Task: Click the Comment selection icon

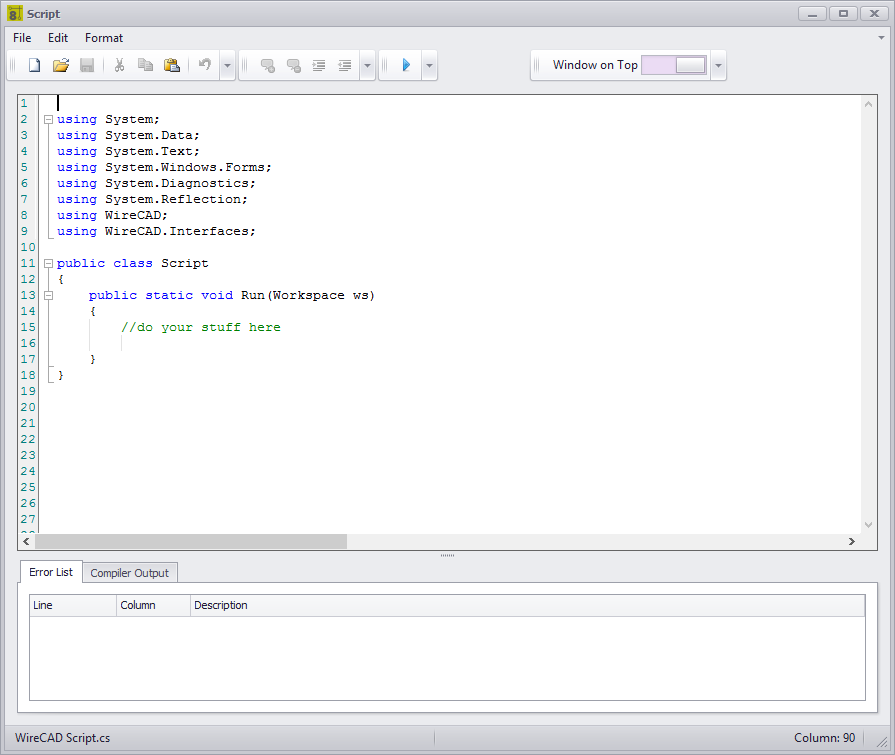Action: point(267,66)
